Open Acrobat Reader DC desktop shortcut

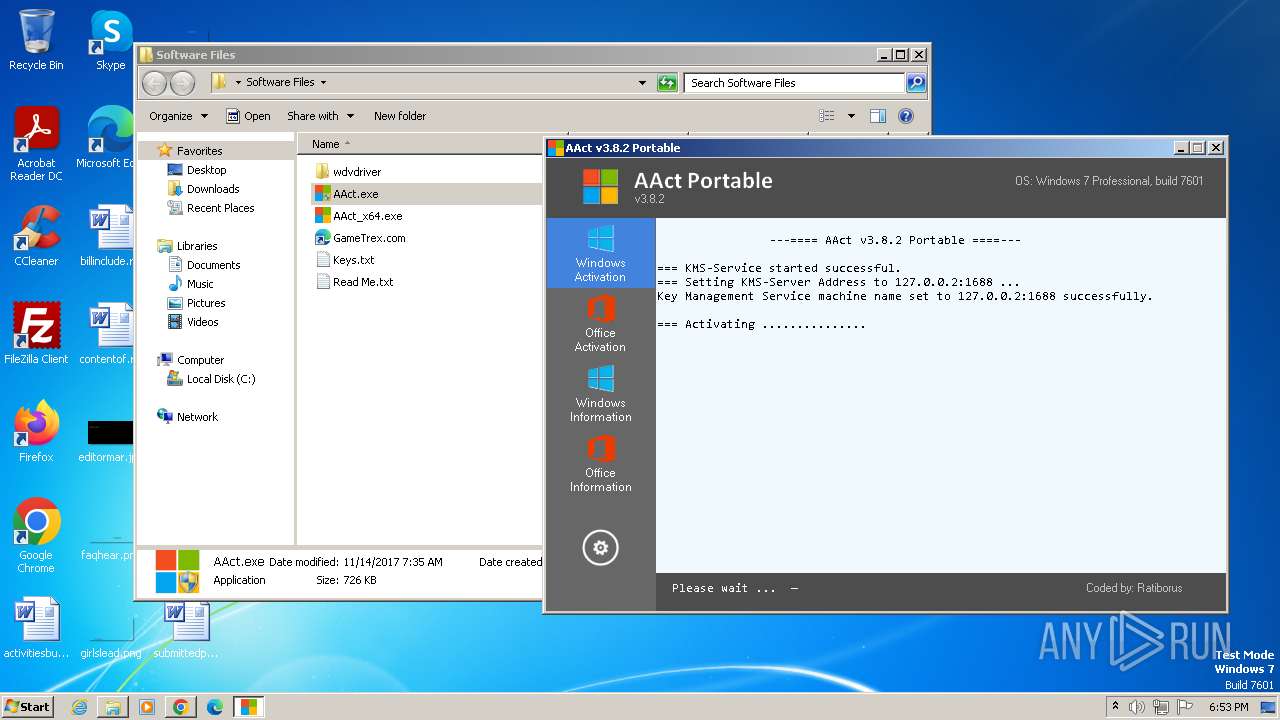point(36,144)
